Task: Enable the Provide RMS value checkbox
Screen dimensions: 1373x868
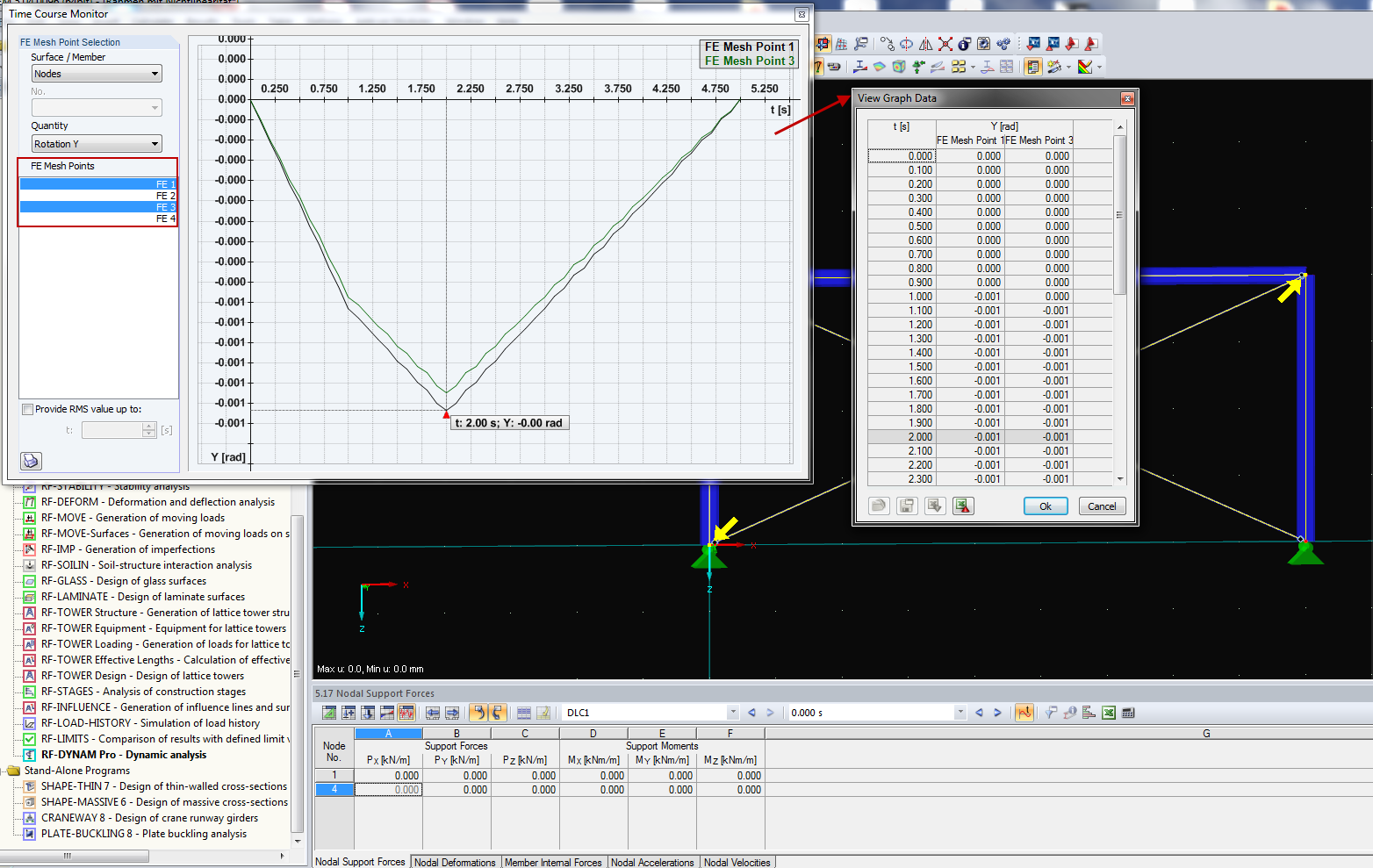Action: tap(28, 409)
